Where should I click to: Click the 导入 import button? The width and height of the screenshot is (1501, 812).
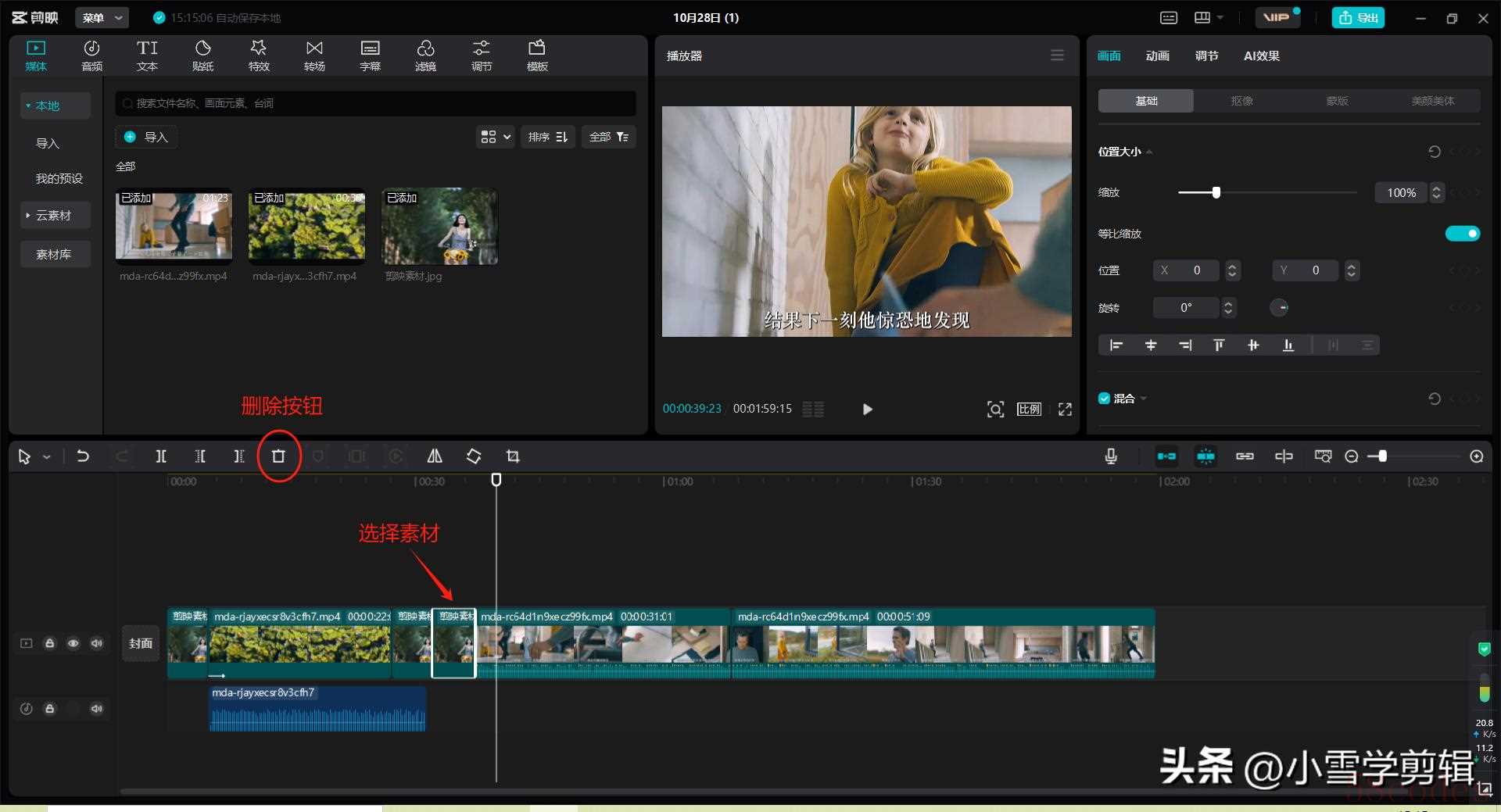pyautogui.click(x=146, y=137)
